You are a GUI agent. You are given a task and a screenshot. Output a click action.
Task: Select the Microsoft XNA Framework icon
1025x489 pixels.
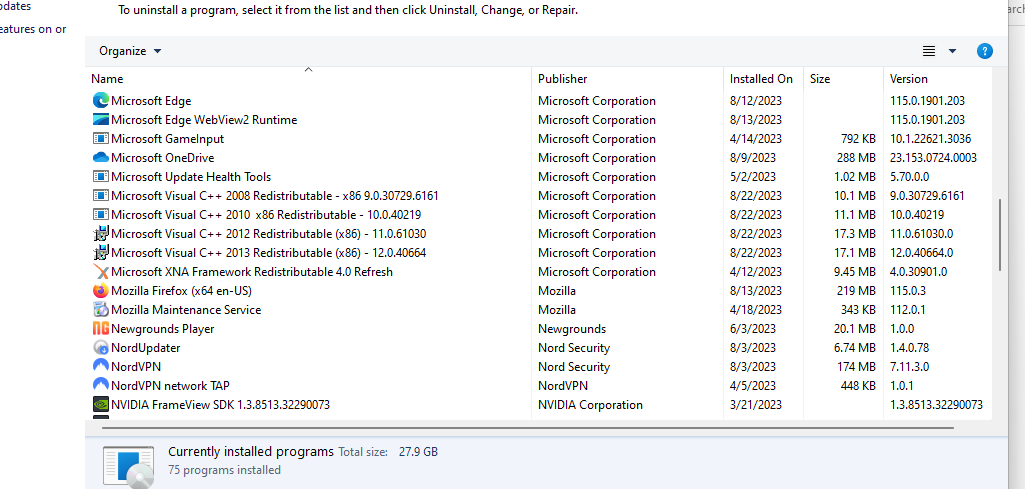pos(101,271)
